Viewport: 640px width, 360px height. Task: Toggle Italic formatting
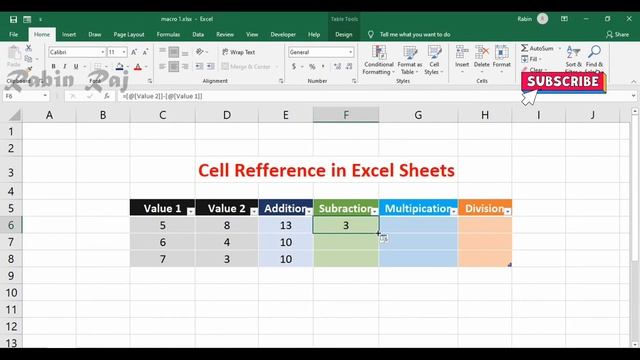(64, 67)
